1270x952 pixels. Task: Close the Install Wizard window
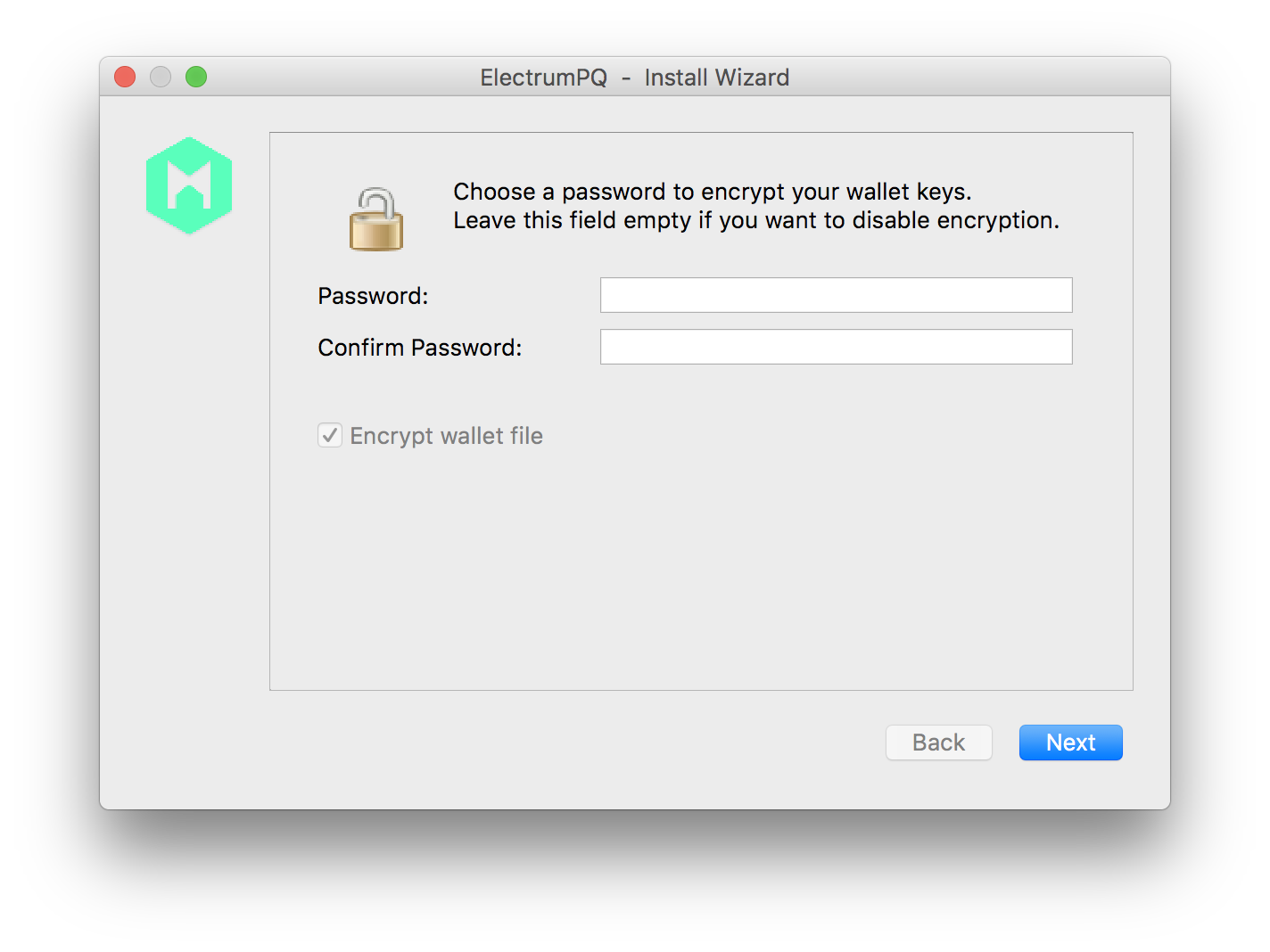[x=125, y=78]
